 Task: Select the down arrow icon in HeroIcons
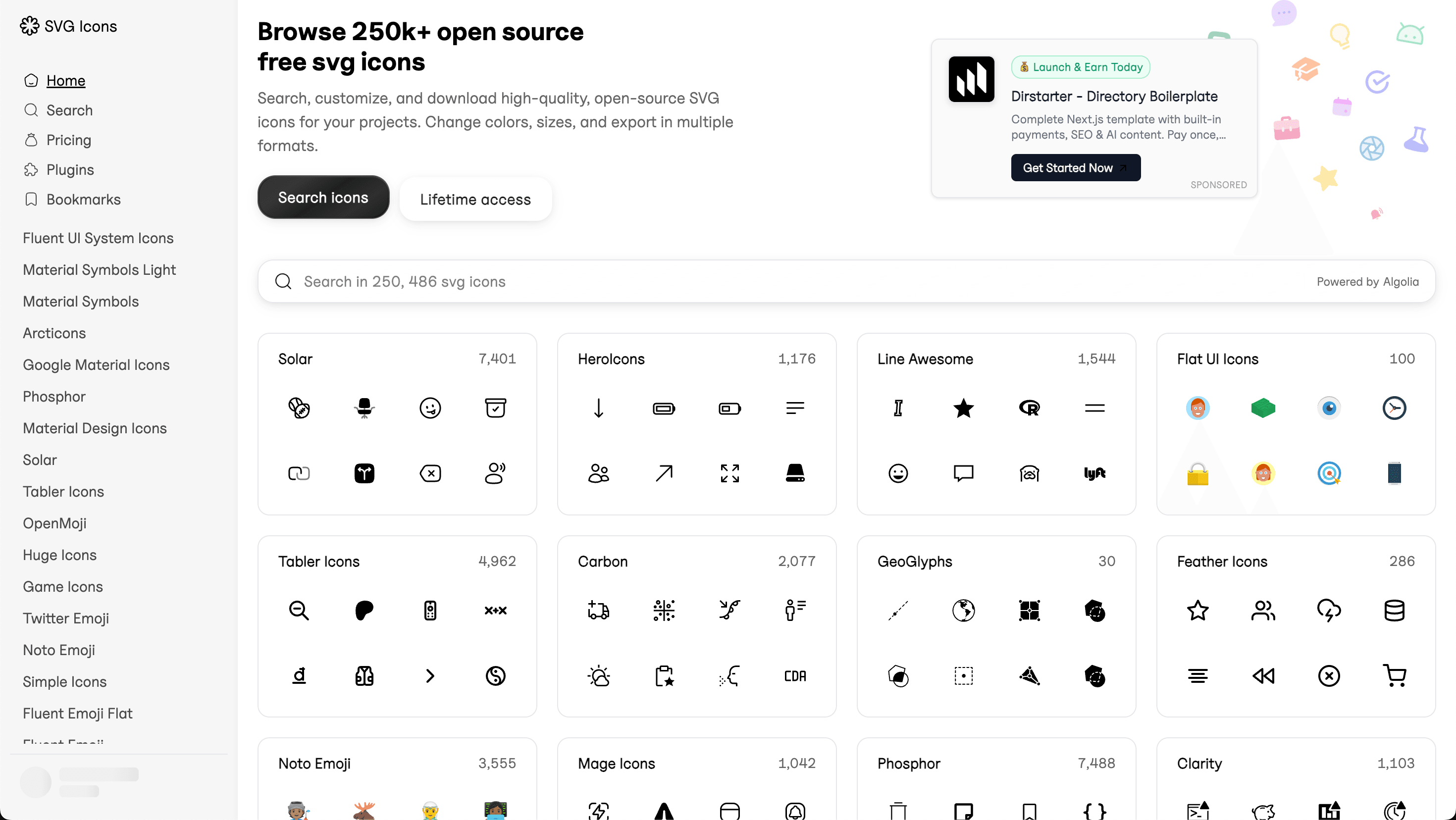[x=599, y=408]
